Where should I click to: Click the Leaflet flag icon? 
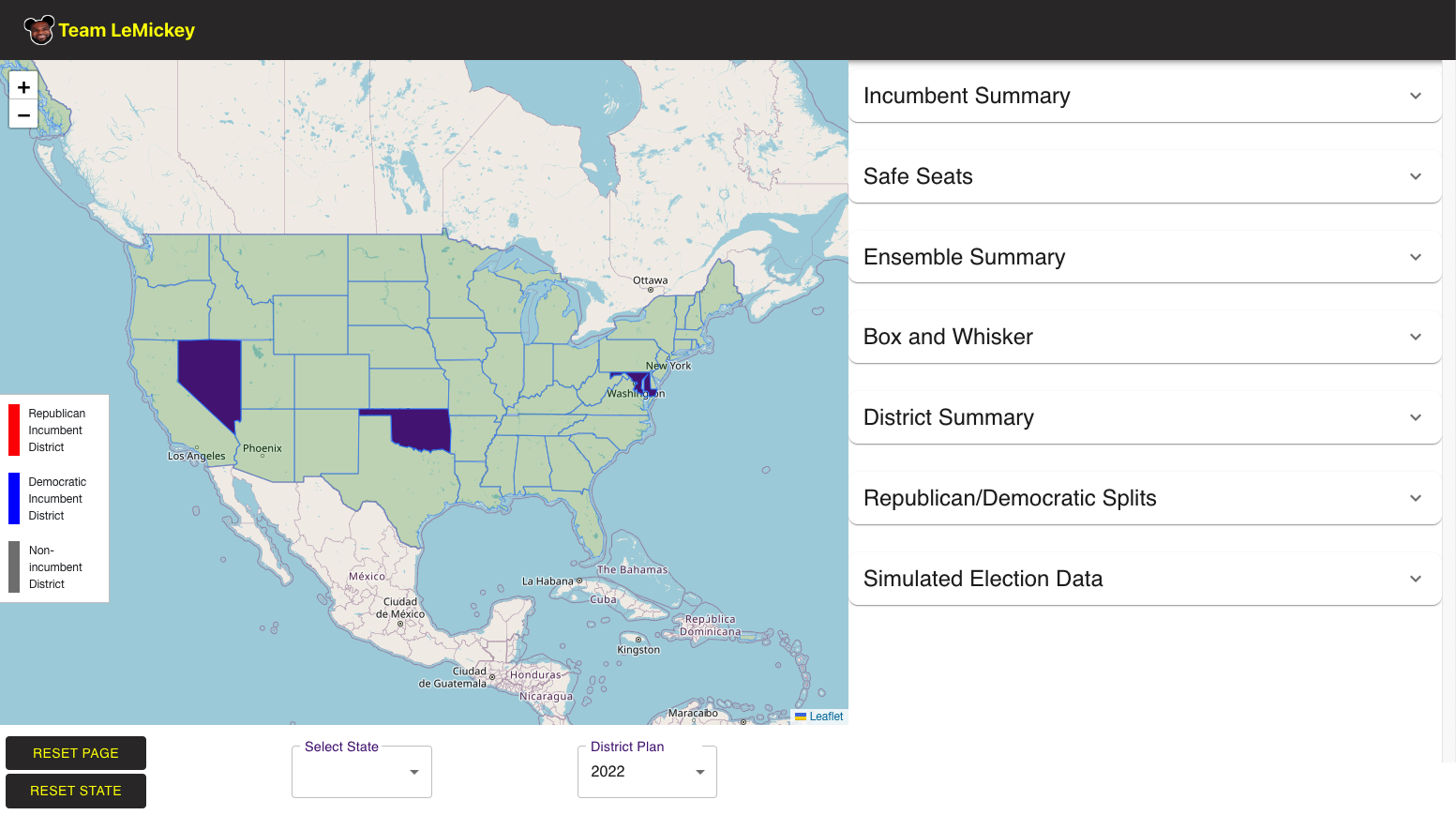[801, 717]
